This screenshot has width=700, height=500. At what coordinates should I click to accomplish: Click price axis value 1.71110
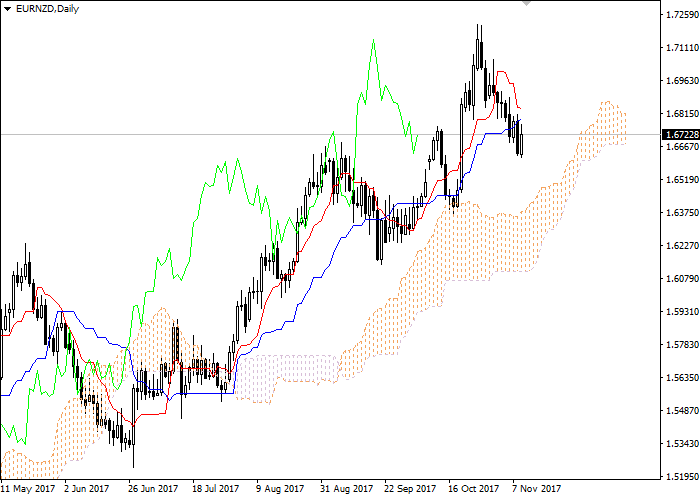coord(682,48)
